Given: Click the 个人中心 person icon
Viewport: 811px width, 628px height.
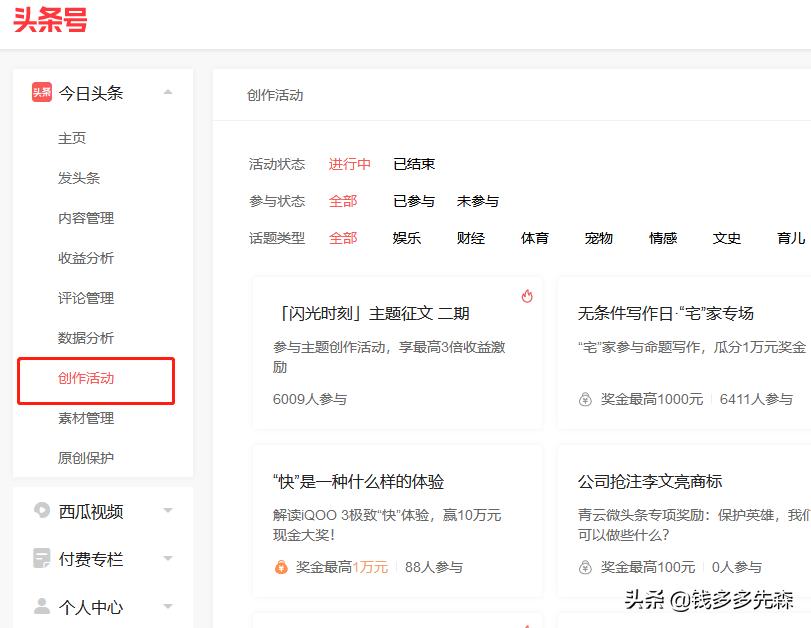Looking at the screenshot, I should pyautogui.click(x=40, y=606).
